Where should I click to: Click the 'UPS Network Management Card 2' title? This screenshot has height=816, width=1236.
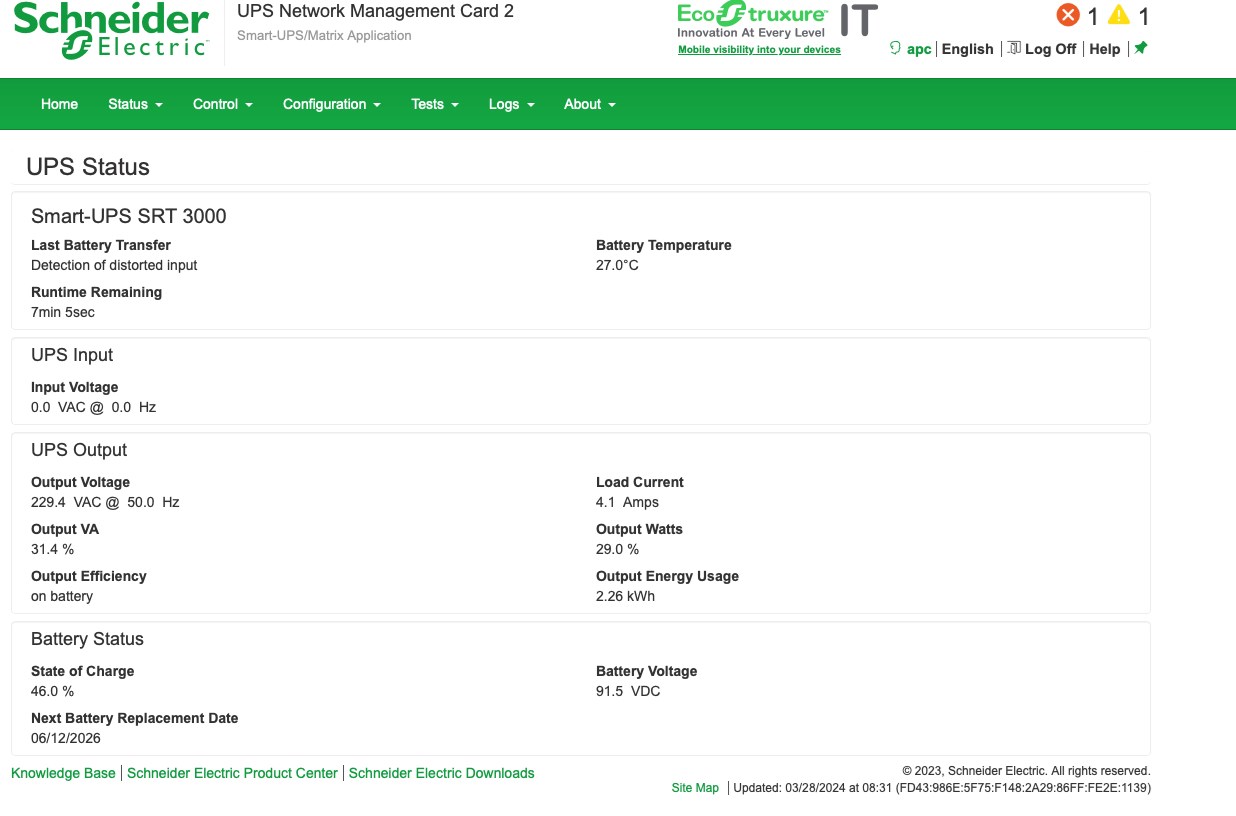pyautogui.click(x=375, y=12)
